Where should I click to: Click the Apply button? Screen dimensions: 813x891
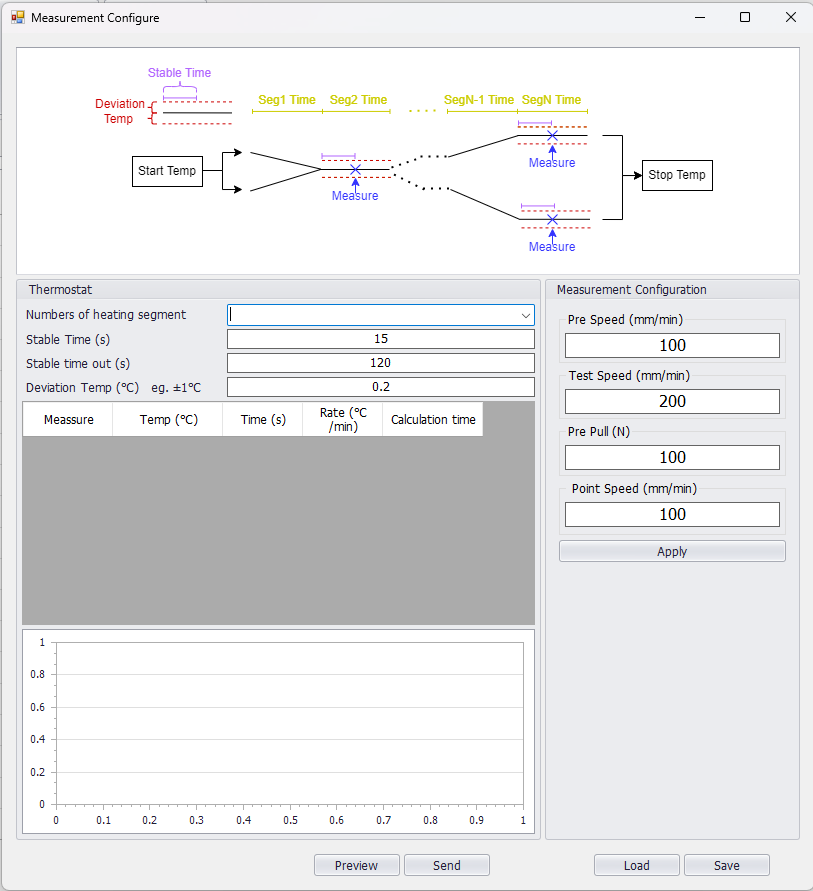click(x=672, y=551)
